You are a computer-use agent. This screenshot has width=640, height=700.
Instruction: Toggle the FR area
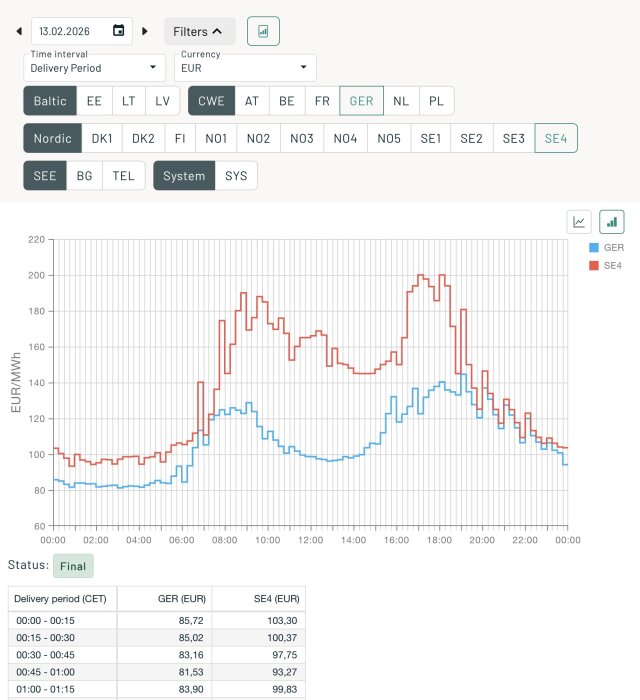(x=322, y=101)
